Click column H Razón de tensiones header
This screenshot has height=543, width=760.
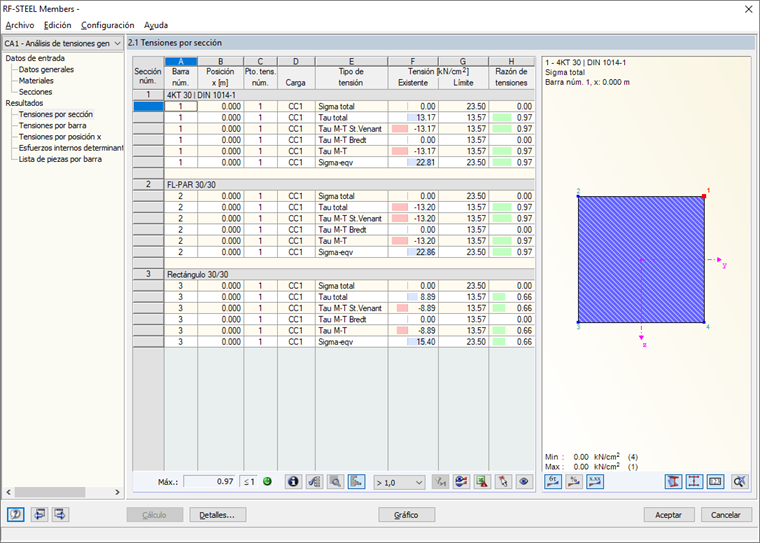pyautogui.click(x=511, y=73)
